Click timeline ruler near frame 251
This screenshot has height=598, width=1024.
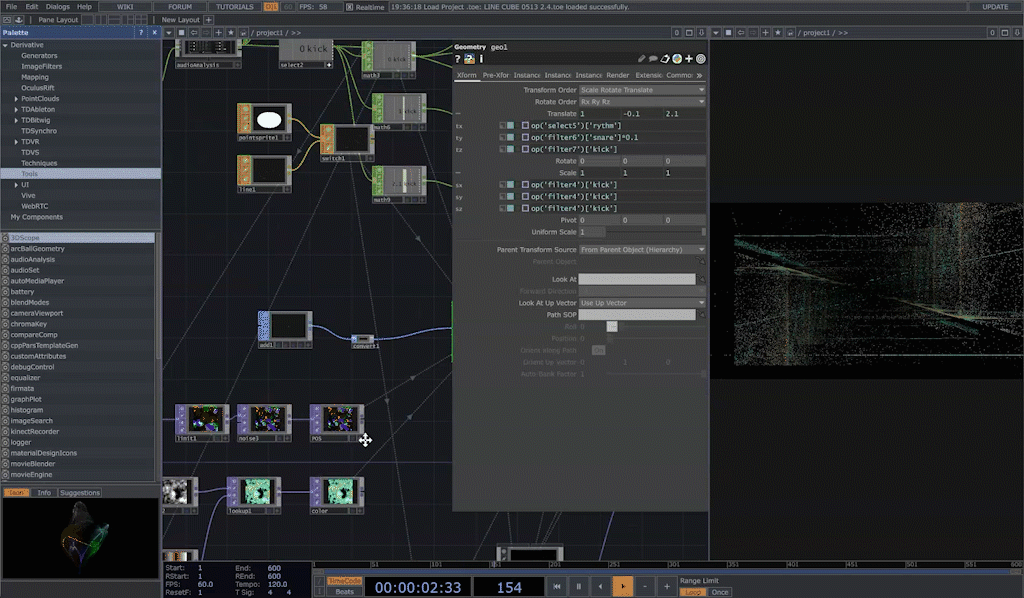(614, 564)
